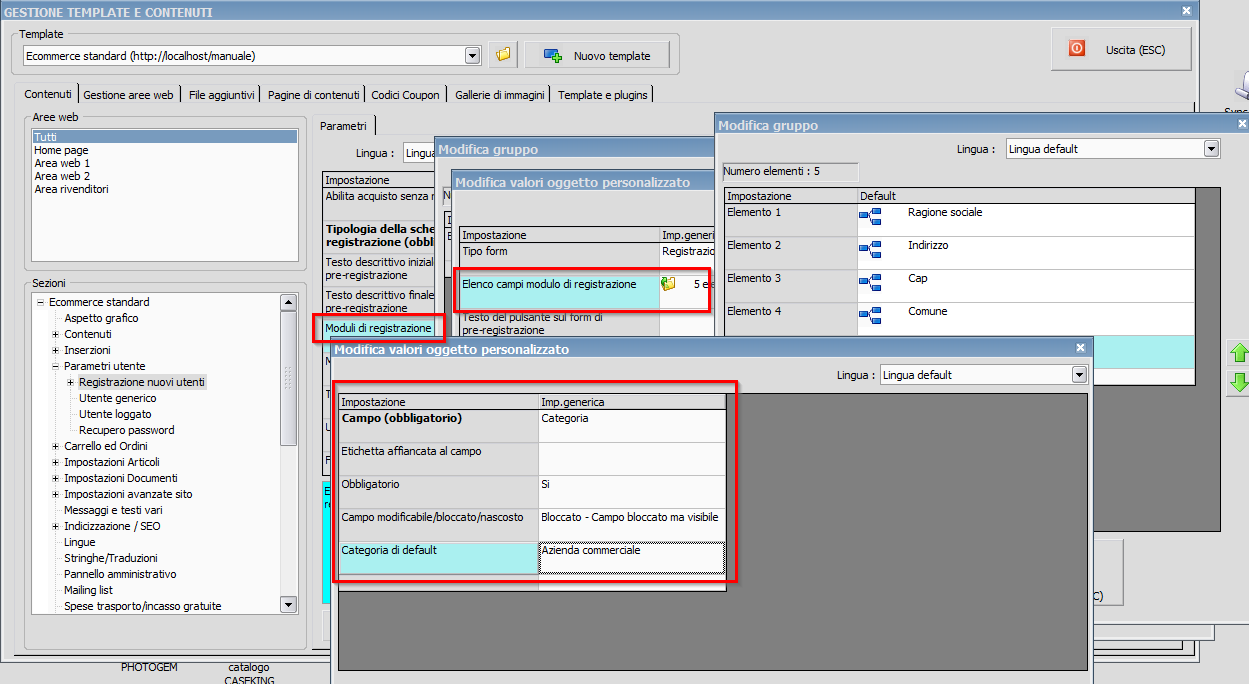This screenshot has width=1249, height=684.
Task: Click the Obbligatorio Si value cell
Action: coord(632,491)
